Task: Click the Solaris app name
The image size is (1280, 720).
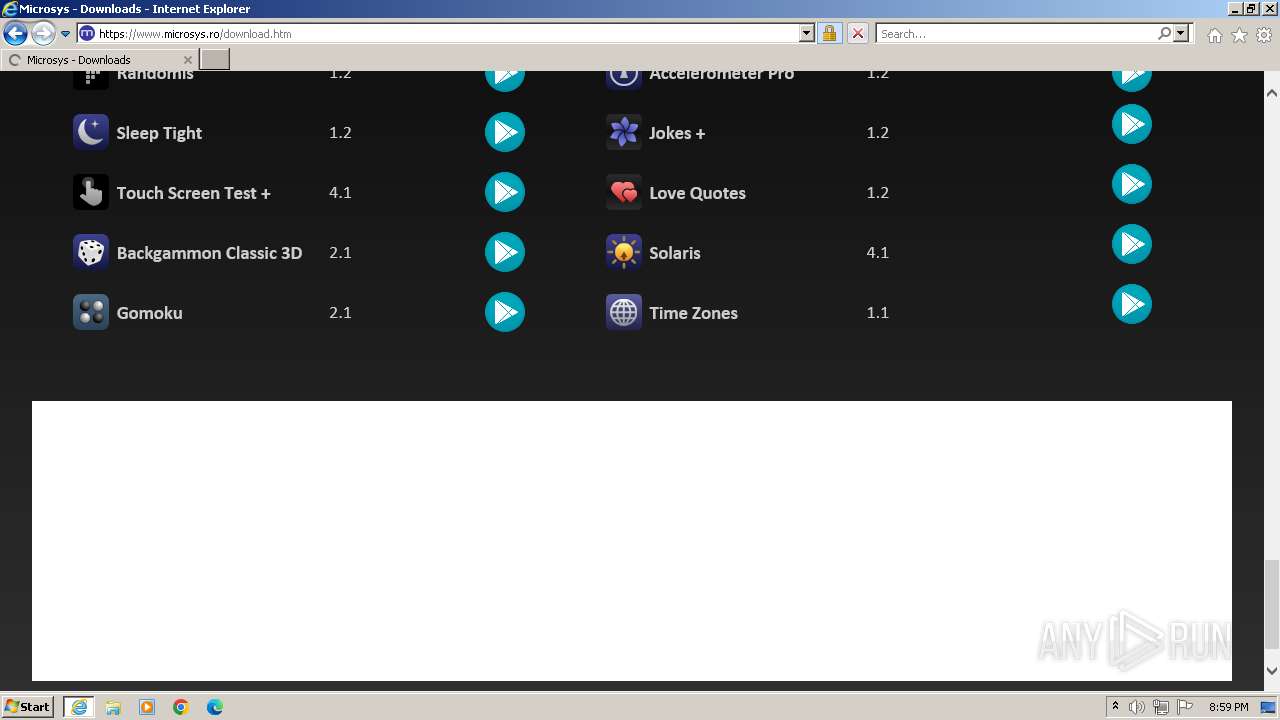Action: [675, 253]
